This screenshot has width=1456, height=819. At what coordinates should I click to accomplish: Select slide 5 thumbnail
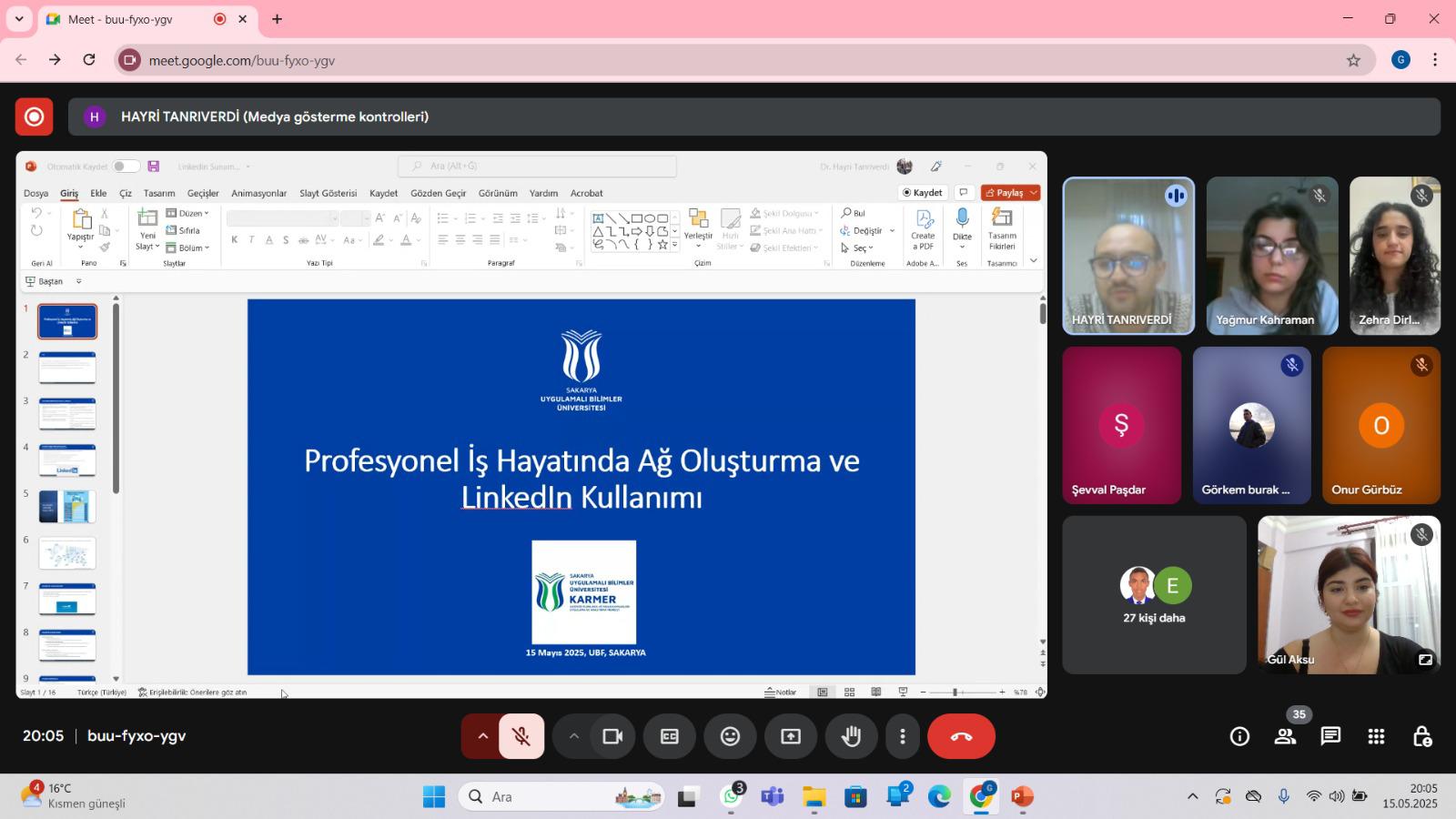coord(67,507)
